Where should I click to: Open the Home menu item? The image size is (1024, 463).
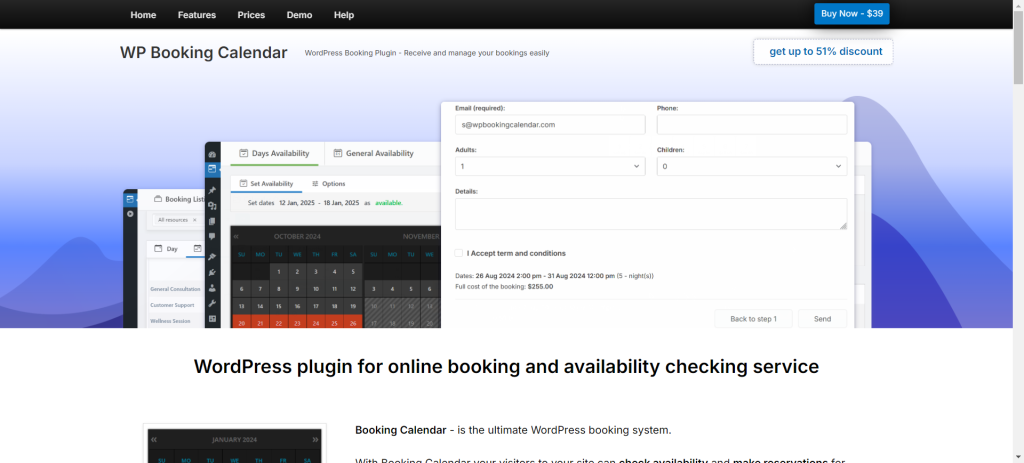pos(143,15)
